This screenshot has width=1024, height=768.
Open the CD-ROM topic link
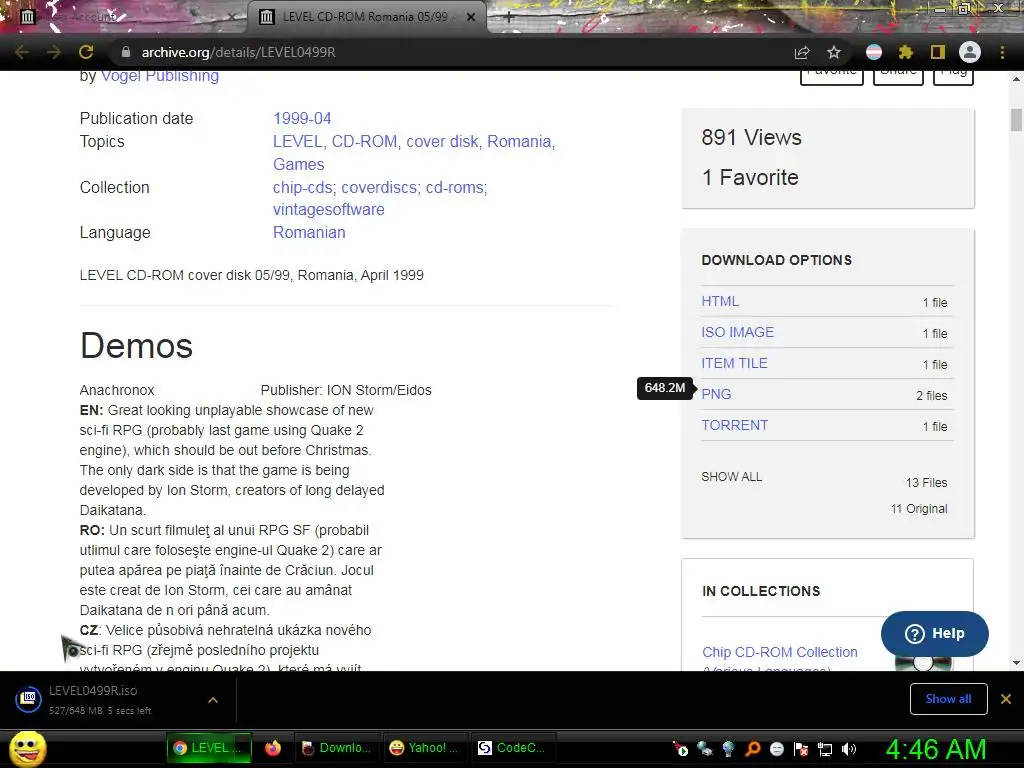coord(364,141)
